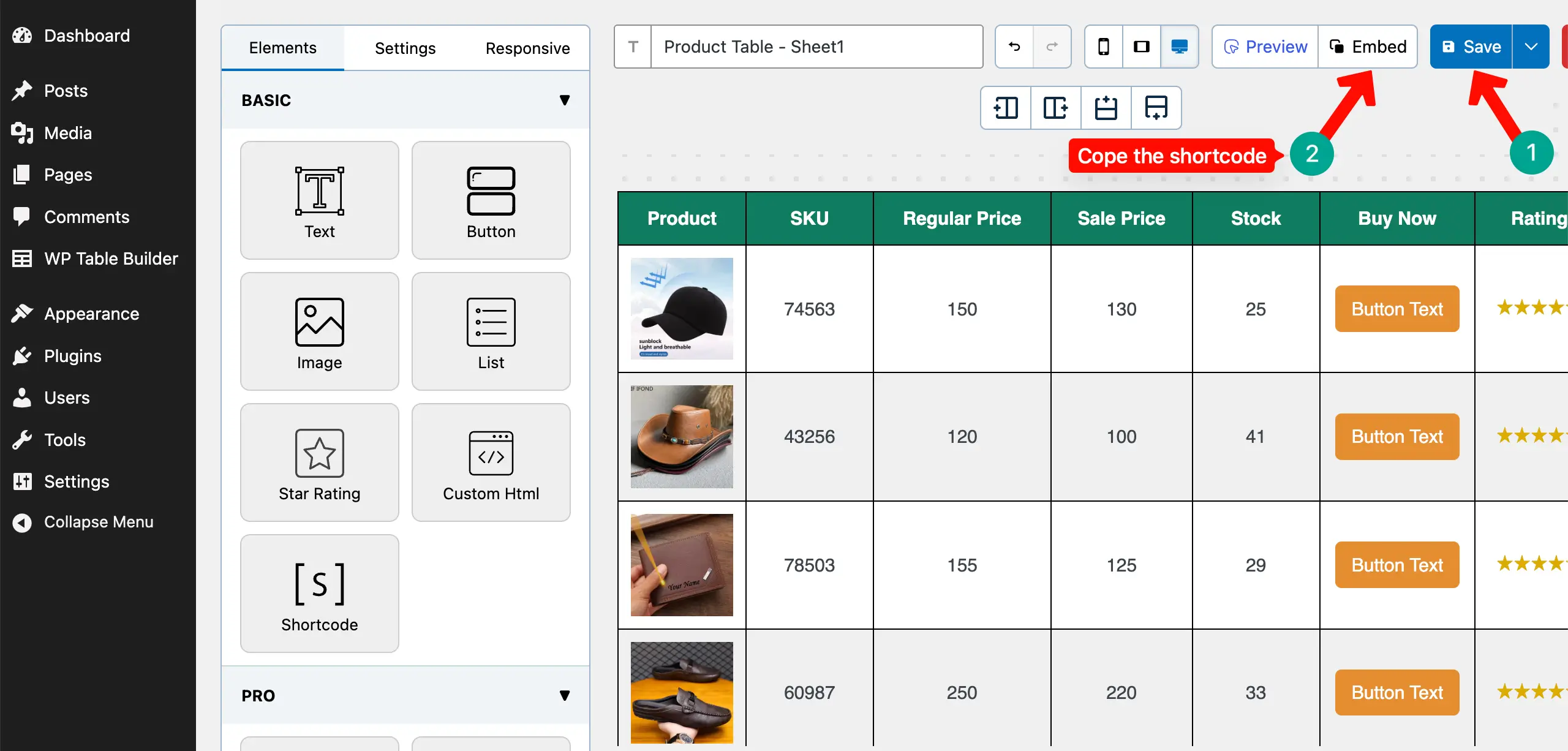The height and width of the screenshot is (751, 1568).
Task: Click the Preview button
Action: [x=1265, y=47]
